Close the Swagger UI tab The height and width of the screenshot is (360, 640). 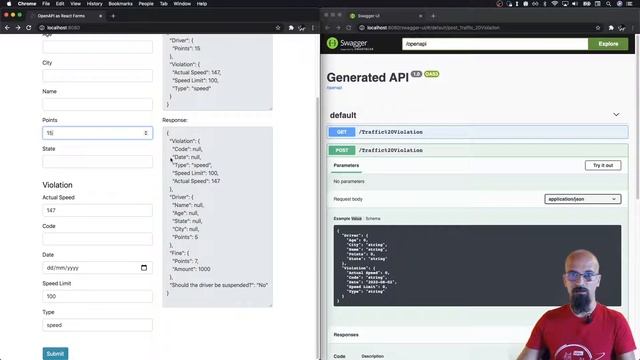420,16
